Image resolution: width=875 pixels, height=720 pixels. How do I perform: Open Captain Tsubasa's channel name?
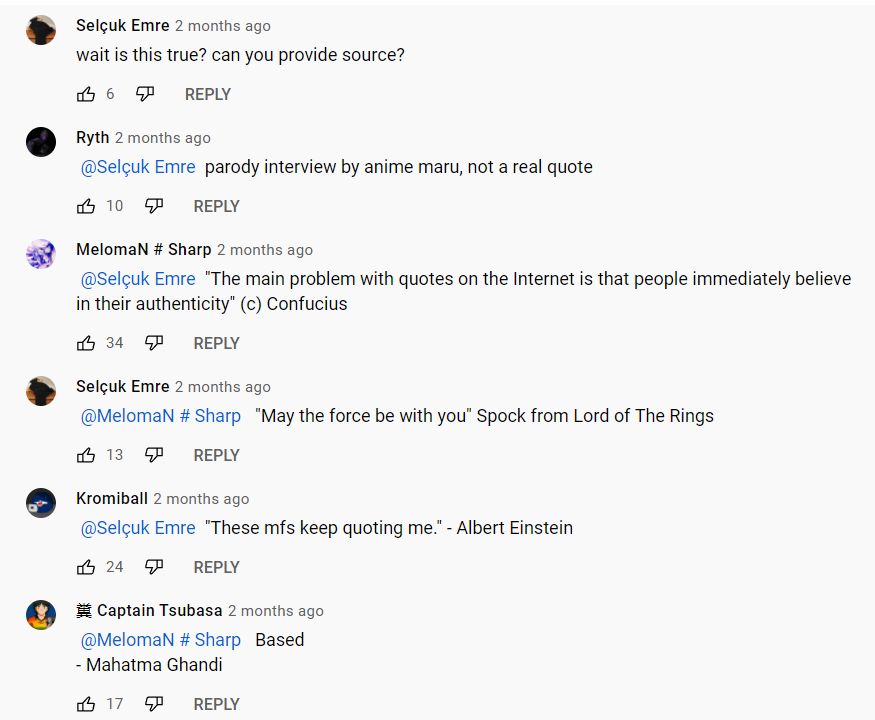click(159, 611)
